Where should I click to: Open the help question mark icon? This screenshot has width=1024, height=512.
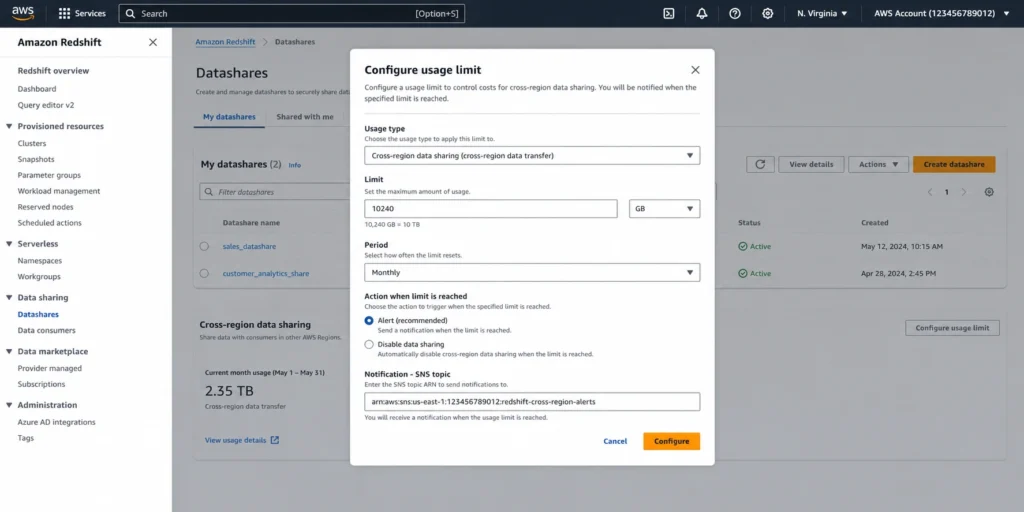click(x=735, y=14)
